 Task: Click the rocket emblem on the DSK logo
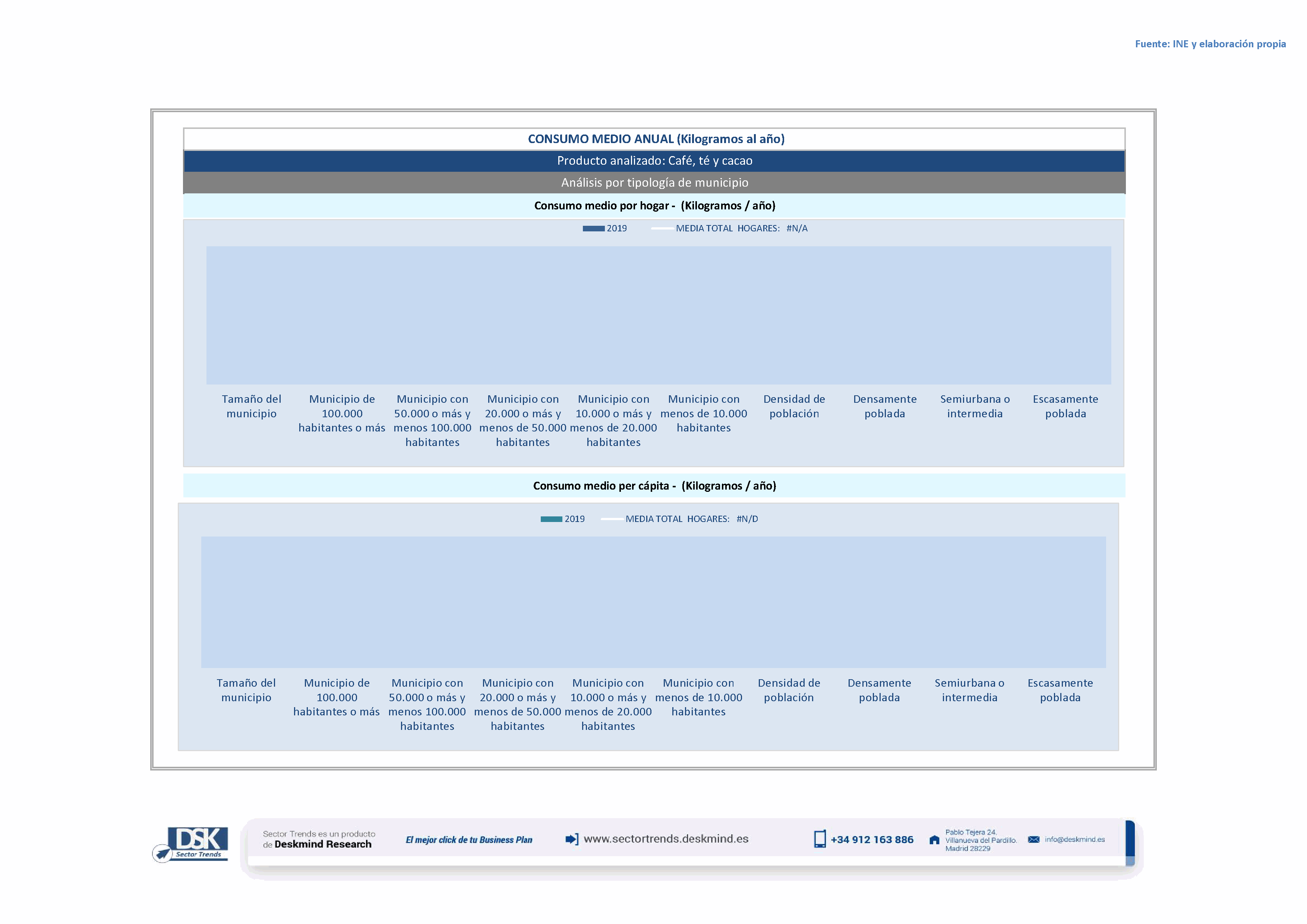click(x=163, y=854)
